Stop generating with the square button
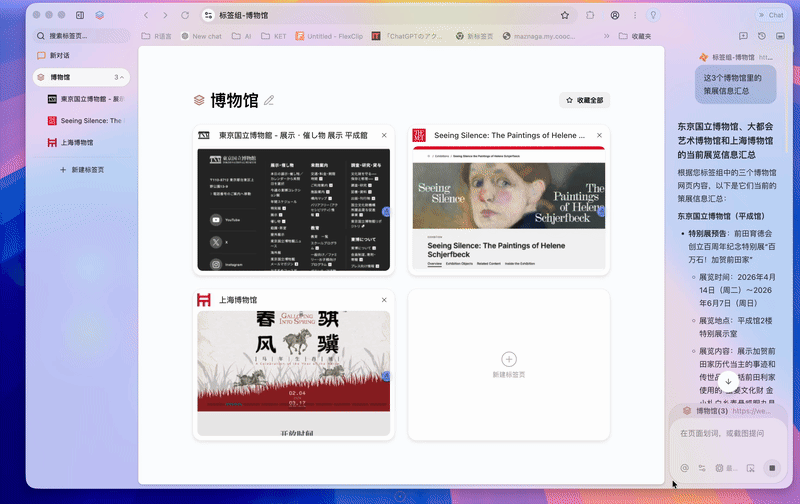 (772, 468)
